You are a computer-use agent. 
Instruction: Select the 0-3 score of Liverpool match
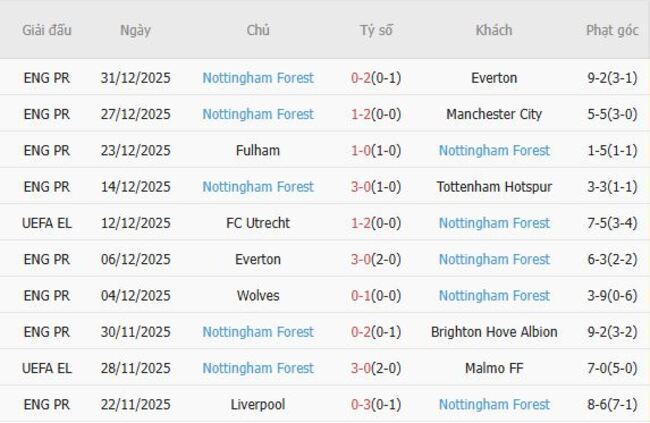pyautogui.click(x=362, y=405)
